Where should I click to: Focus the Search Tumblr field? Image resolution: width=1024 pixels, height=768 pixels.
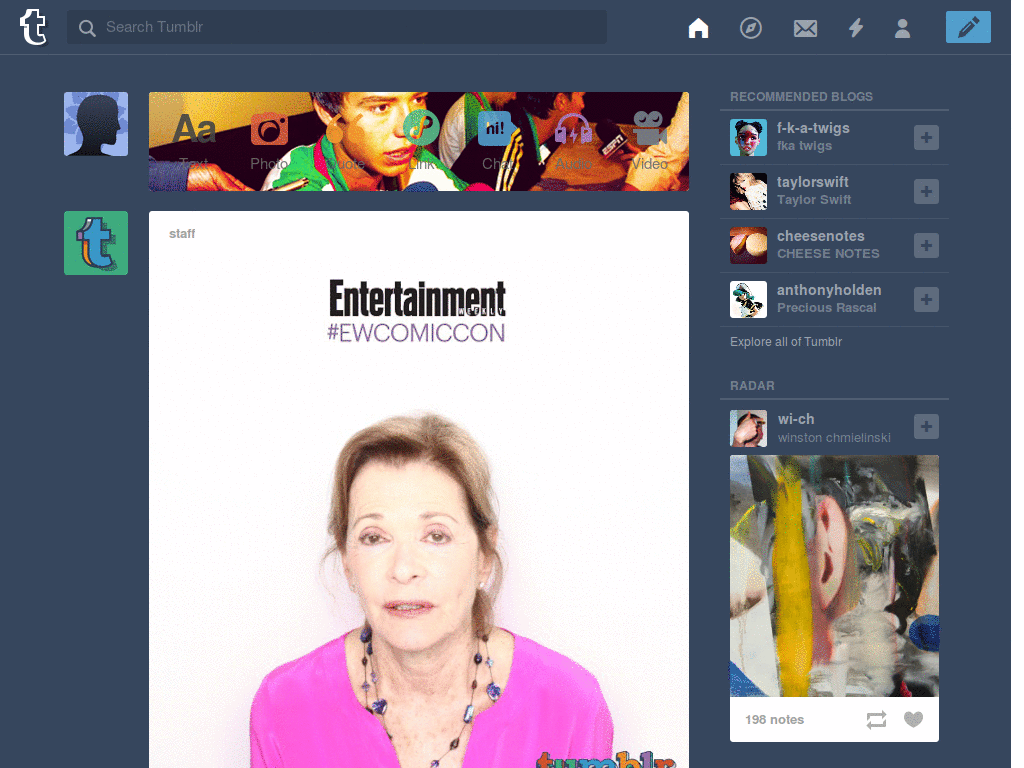point(336,27)
